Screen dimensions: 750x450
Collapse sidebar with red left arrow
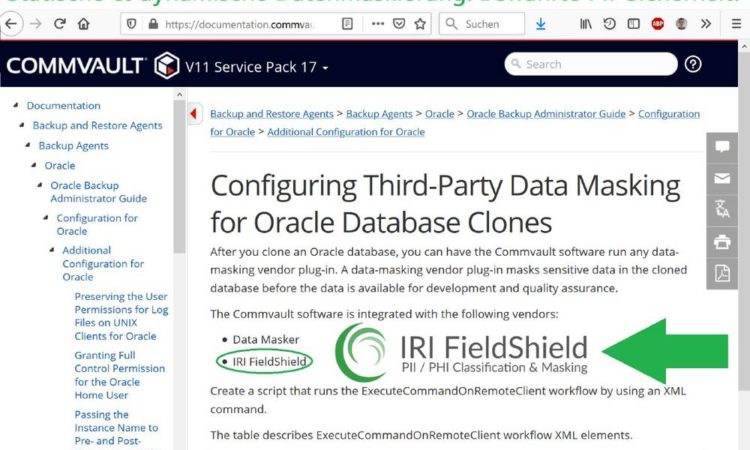[x=194, y=114]
